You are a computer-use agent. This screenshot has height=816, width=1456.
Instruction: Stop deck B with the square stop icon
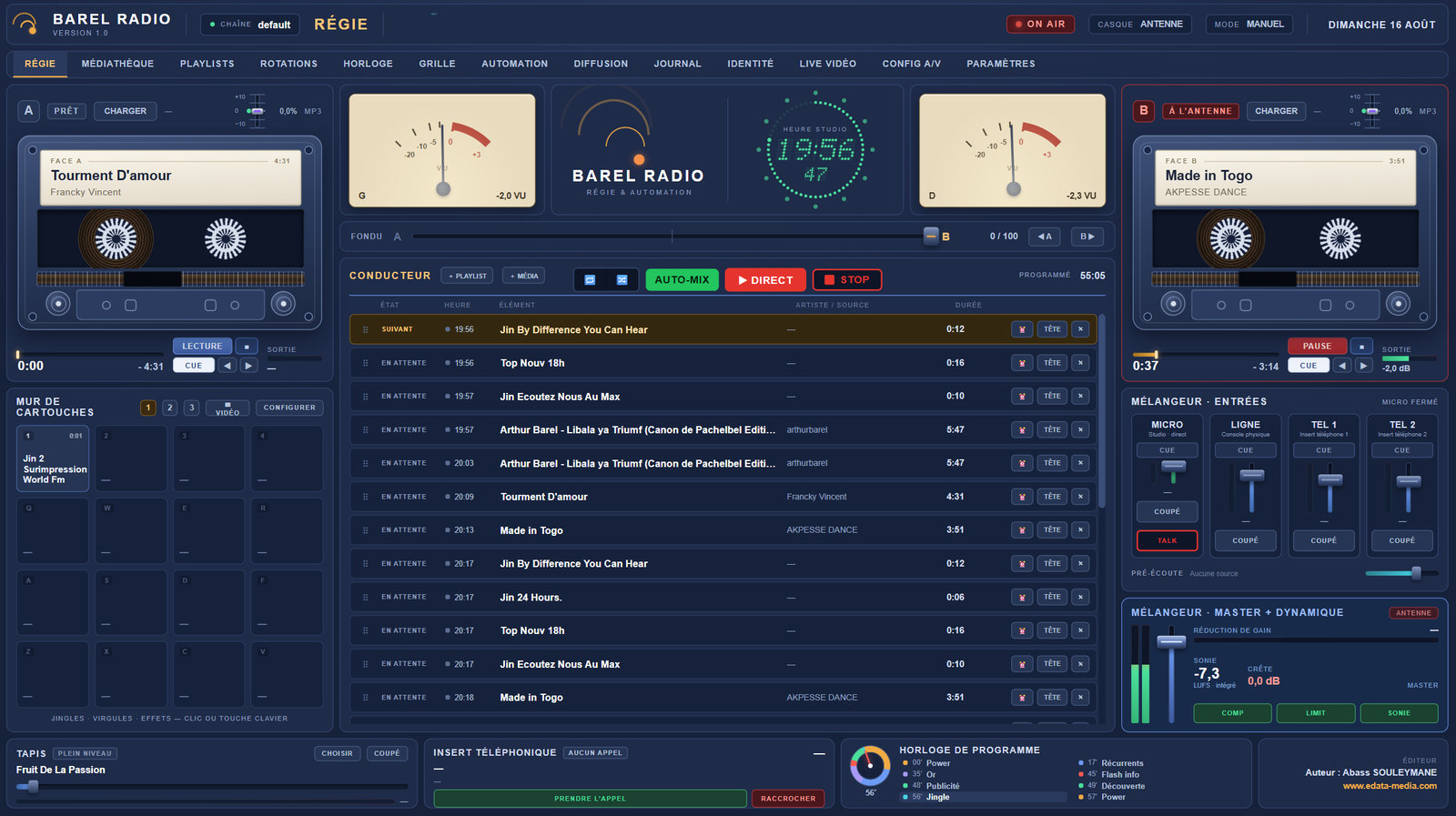[x=1361, y=347]
